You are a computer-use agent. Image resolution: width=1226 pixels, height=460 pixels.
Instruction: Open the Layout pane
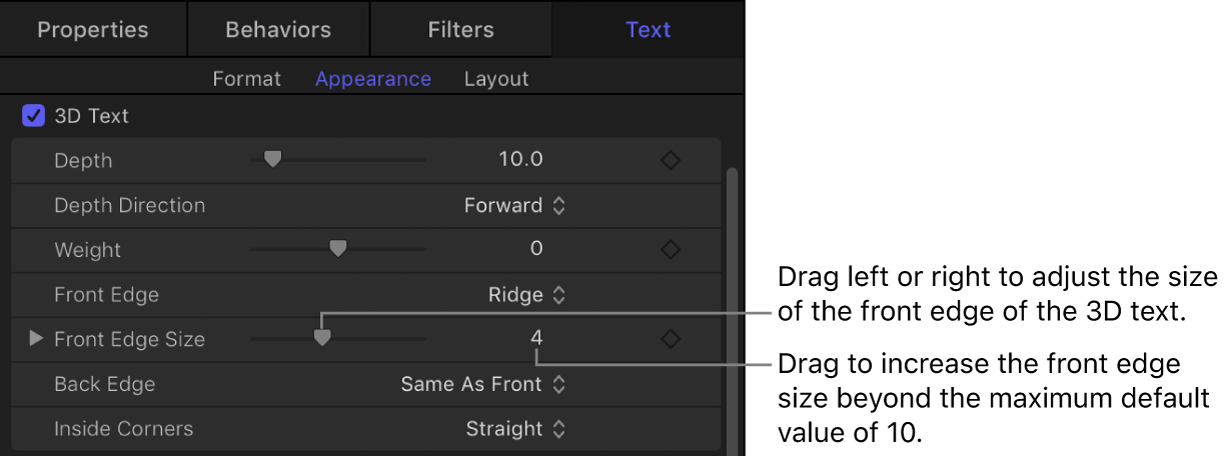click(x=496, y=79)
